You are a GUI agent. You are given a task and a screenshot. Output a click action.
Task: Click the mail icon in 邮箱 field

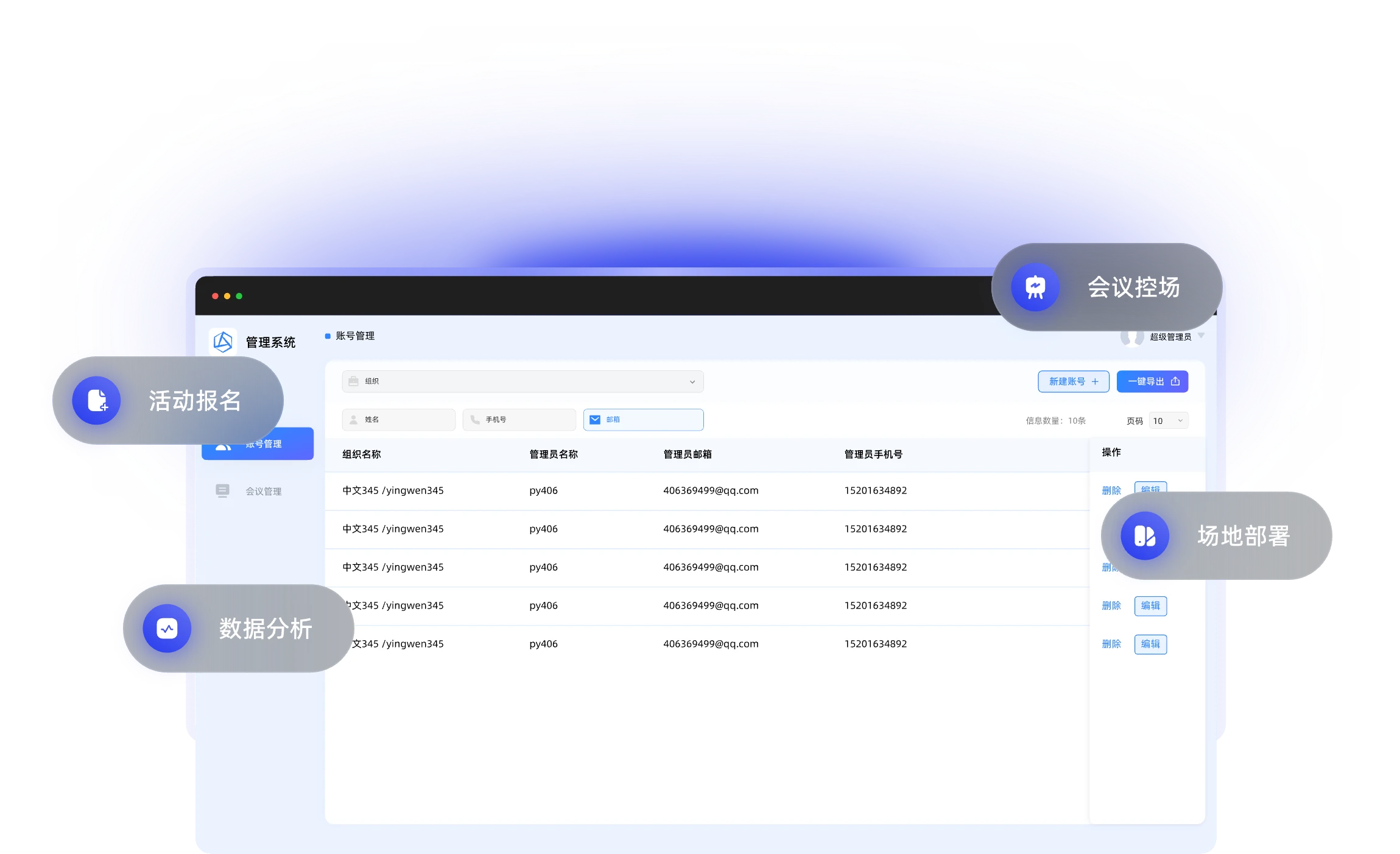(x=595, y=420)
